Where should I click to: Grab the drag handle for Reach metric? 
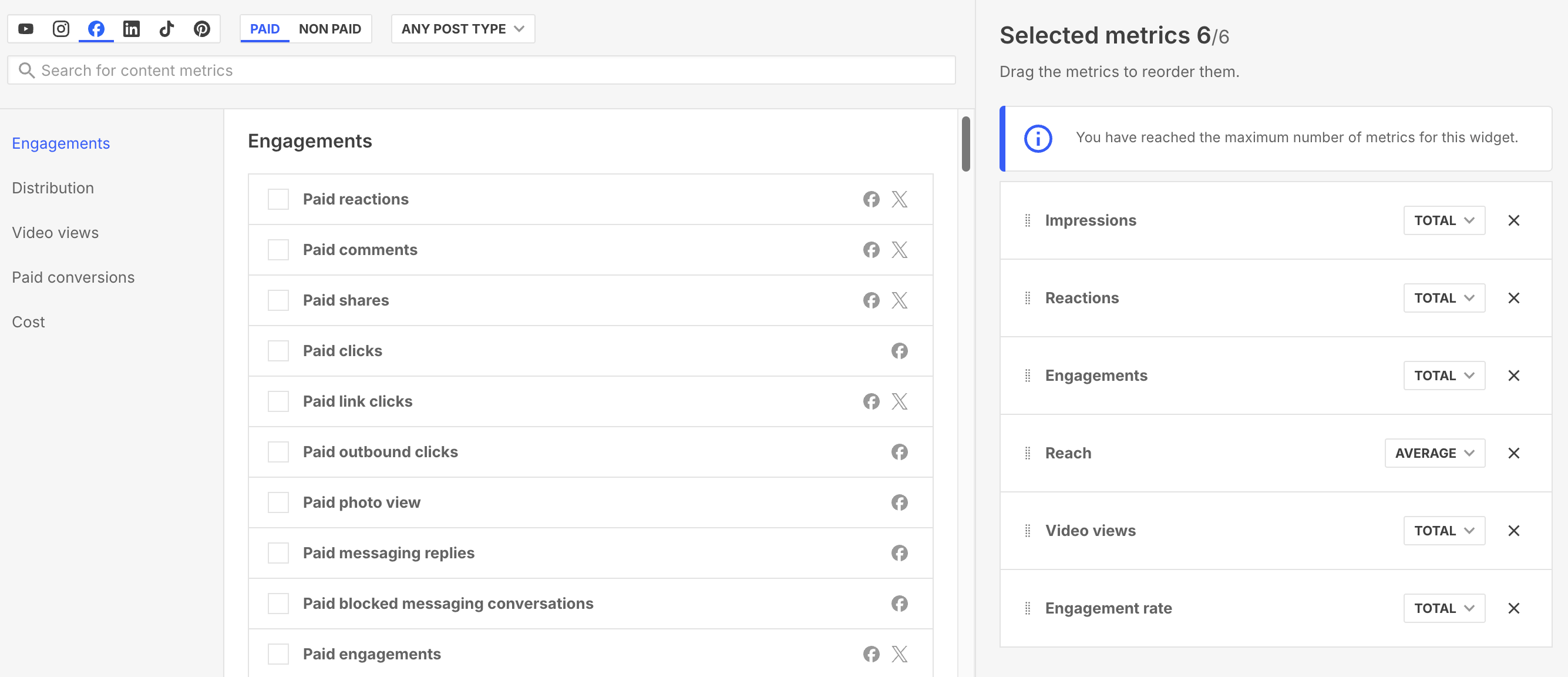tap(1028, 453)
